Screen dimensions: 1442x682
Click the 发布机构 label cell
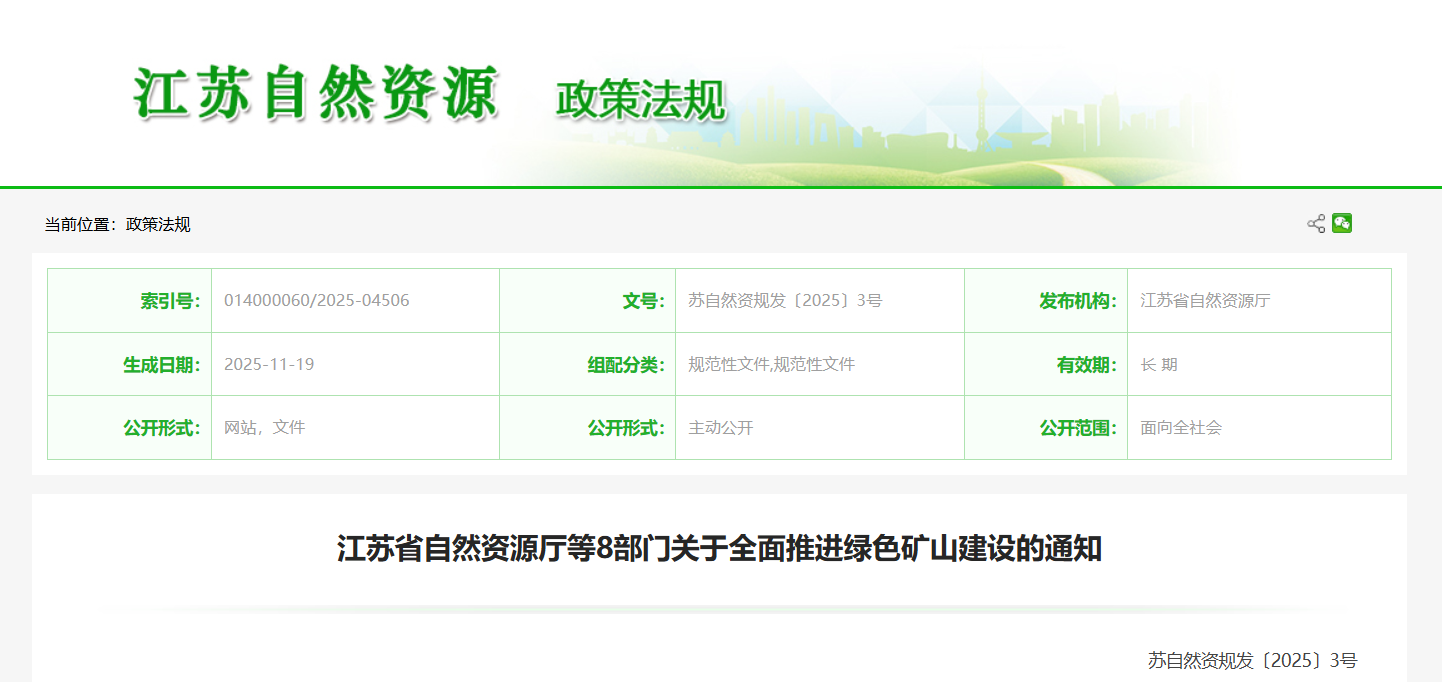coord(1075,300)
